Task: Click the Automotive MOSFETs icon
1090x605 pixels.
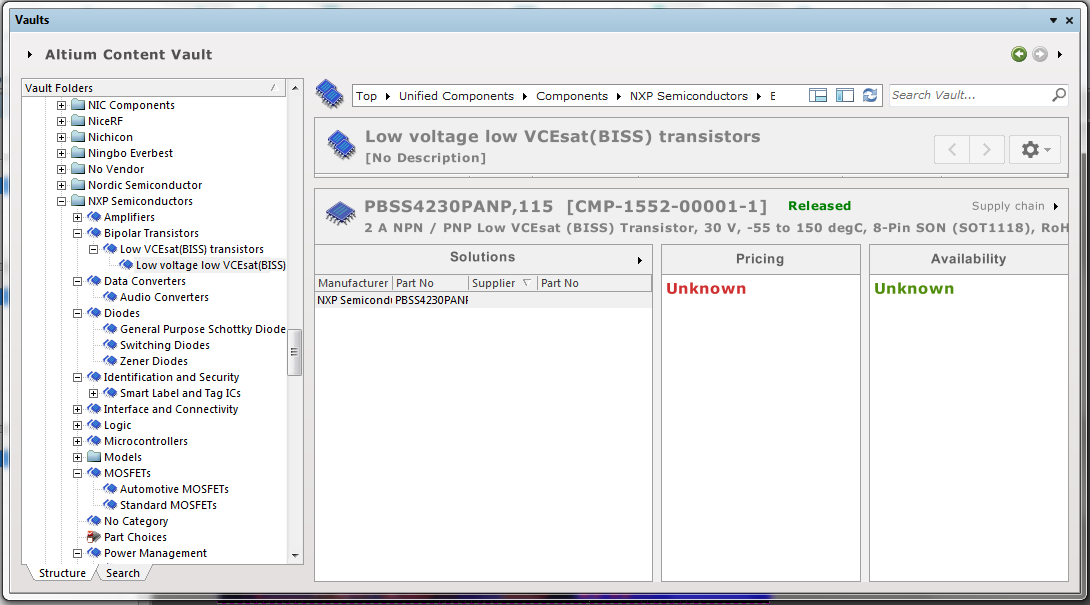Action: (x=110, y=489)
